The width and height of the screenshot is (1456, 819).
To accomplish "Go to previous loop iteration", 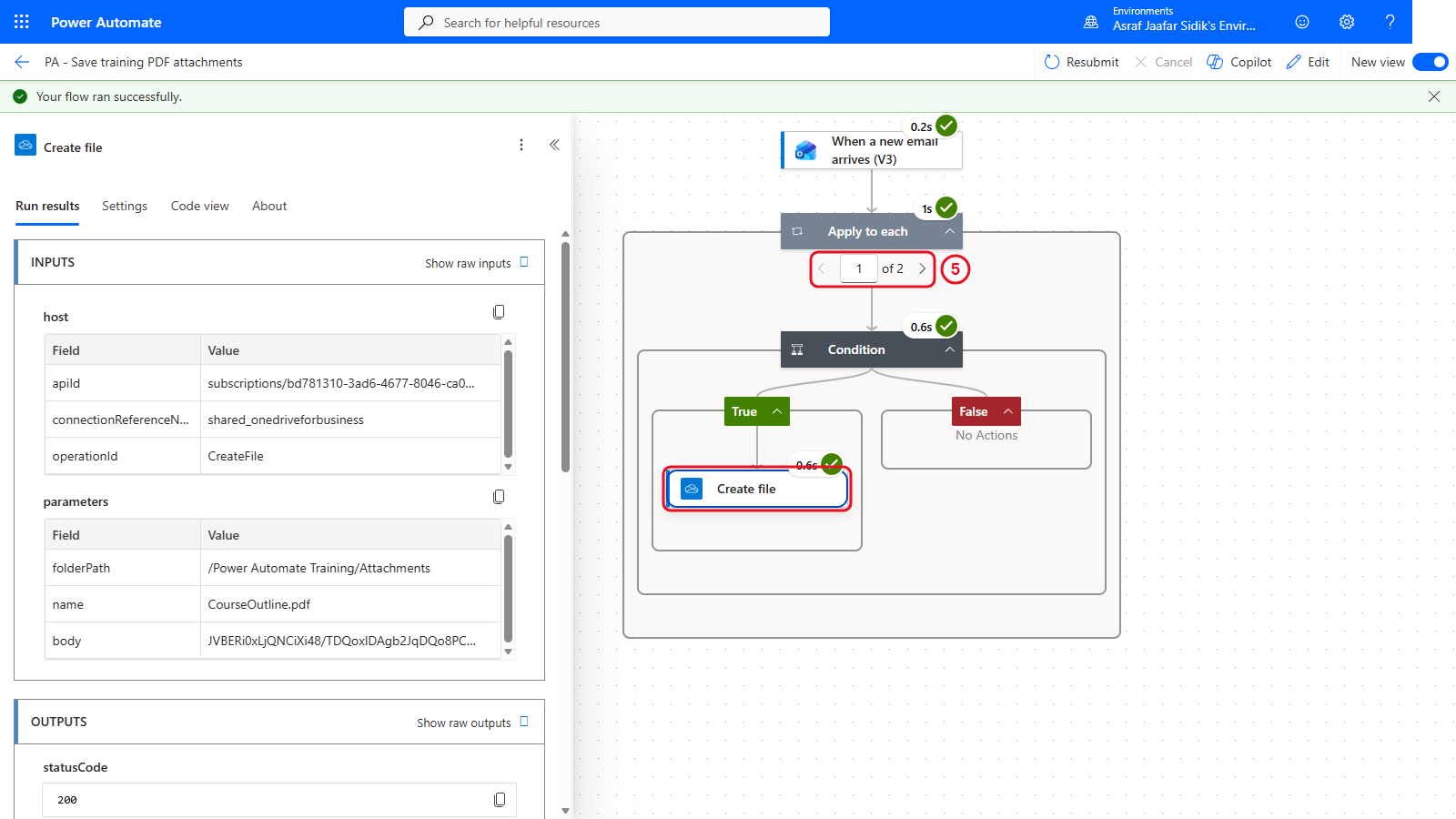I will pos(822,268).
